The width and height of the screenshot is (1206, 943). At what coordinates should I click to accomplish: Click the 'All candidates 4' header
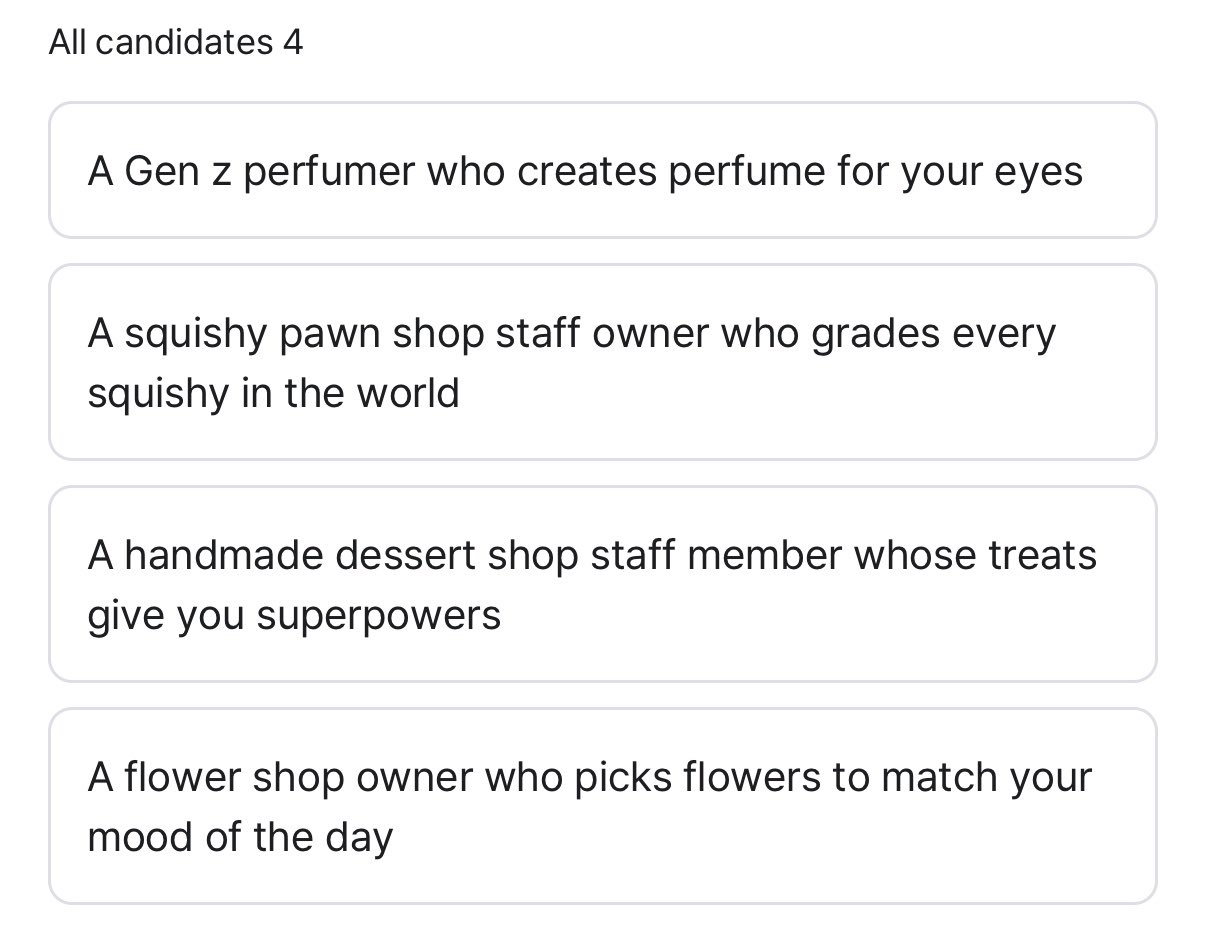[176, 42]
